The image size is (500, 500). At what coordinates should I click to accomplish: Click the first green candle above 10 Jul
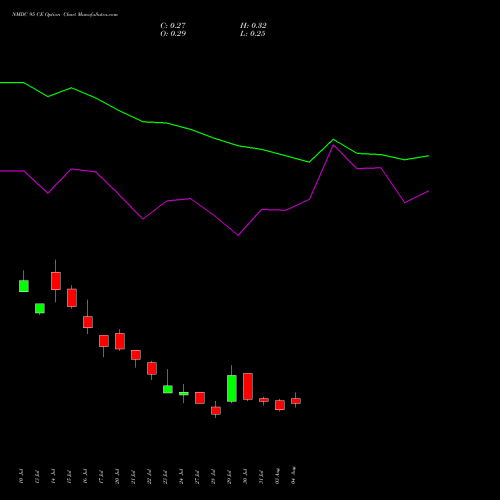[24, 286]
